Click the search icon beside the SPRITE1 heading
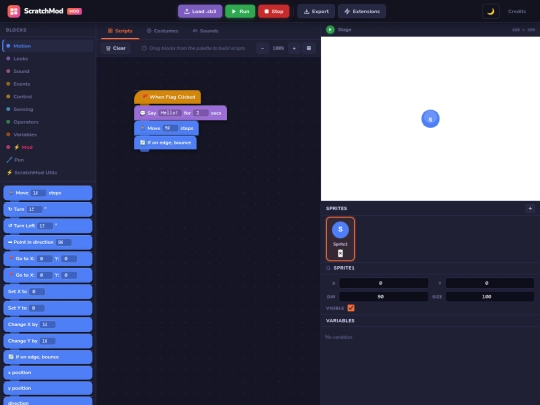This screenshot has width=540, height=405. pos(328,268)
